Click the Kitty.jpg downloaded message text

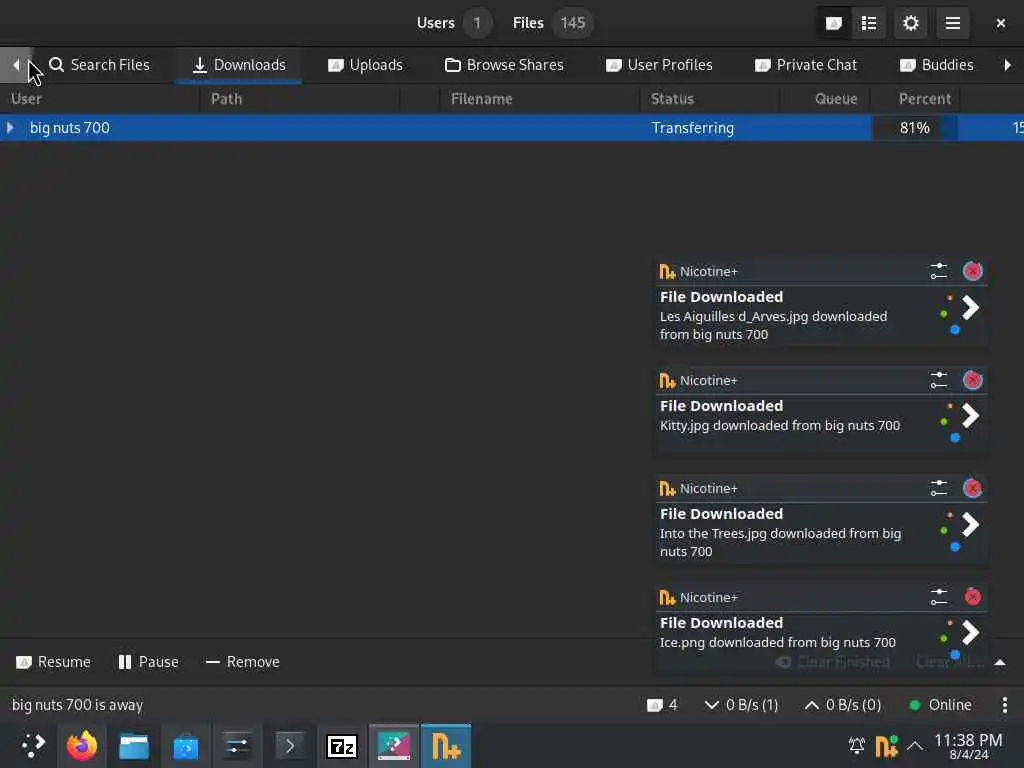click(x=780, y=426)
